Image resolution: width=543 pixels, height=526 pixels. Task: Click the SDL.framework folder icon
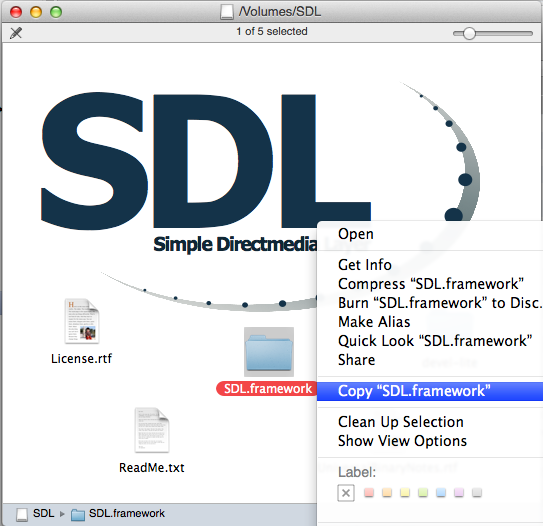(269, 352)
